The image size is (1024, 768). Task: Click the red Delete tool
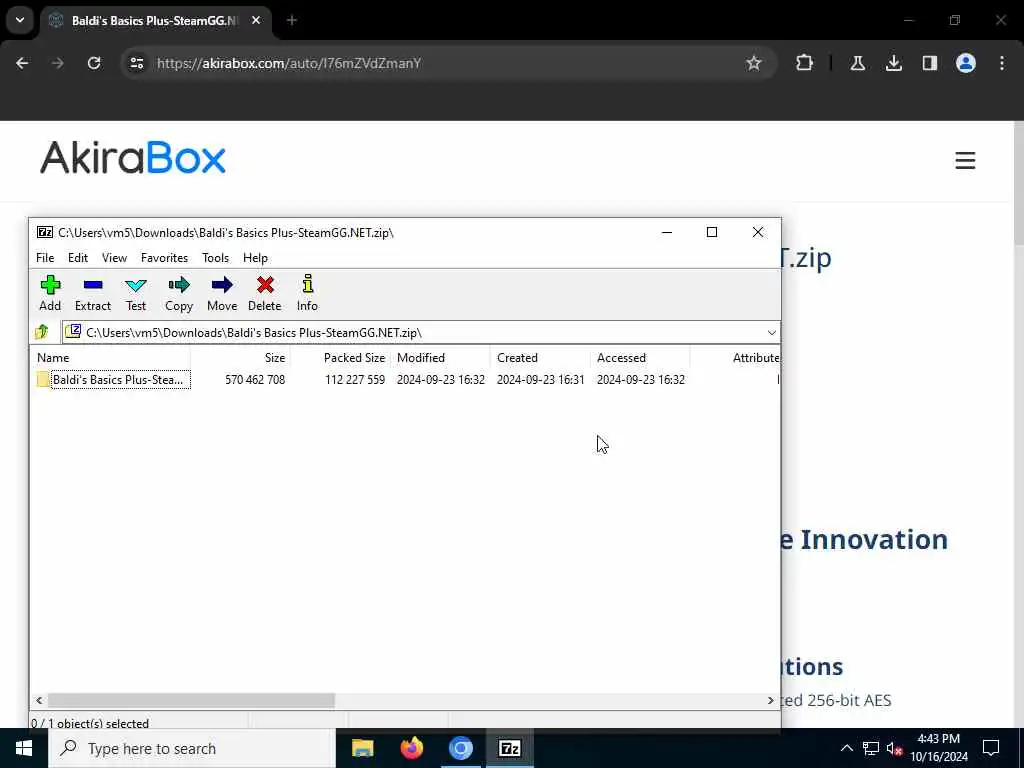[264, 293]
